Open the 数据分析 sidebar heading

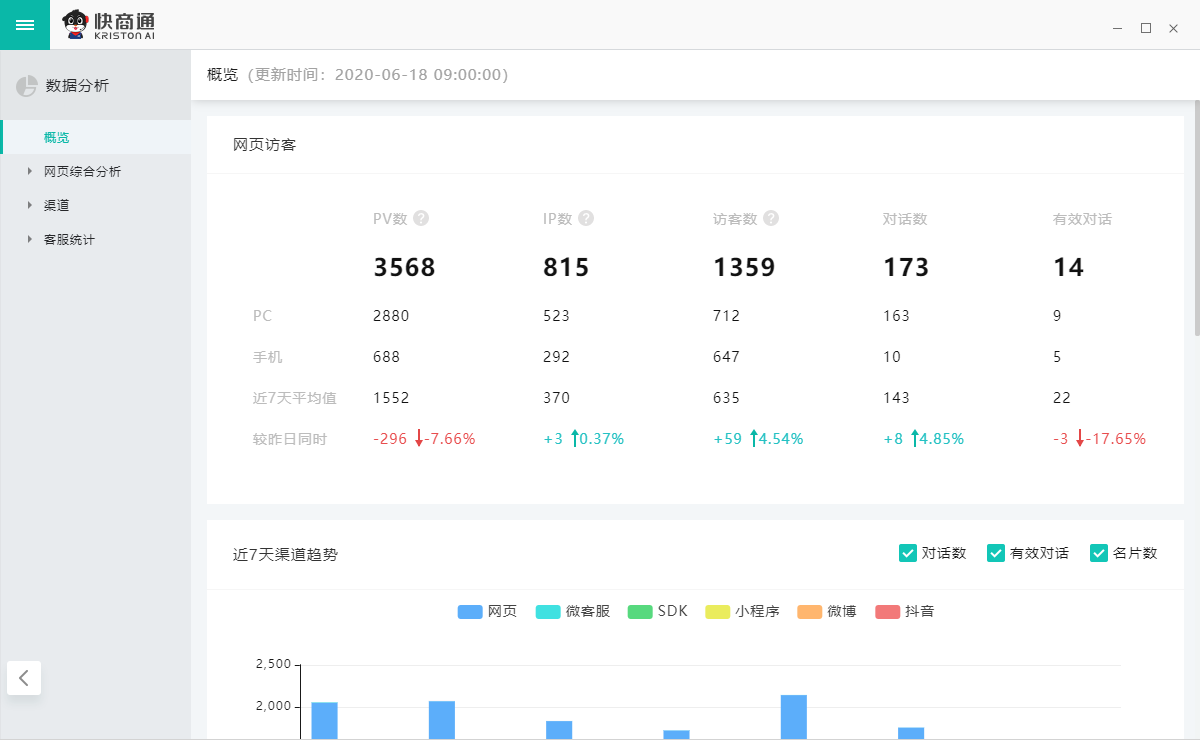point(77,86)
